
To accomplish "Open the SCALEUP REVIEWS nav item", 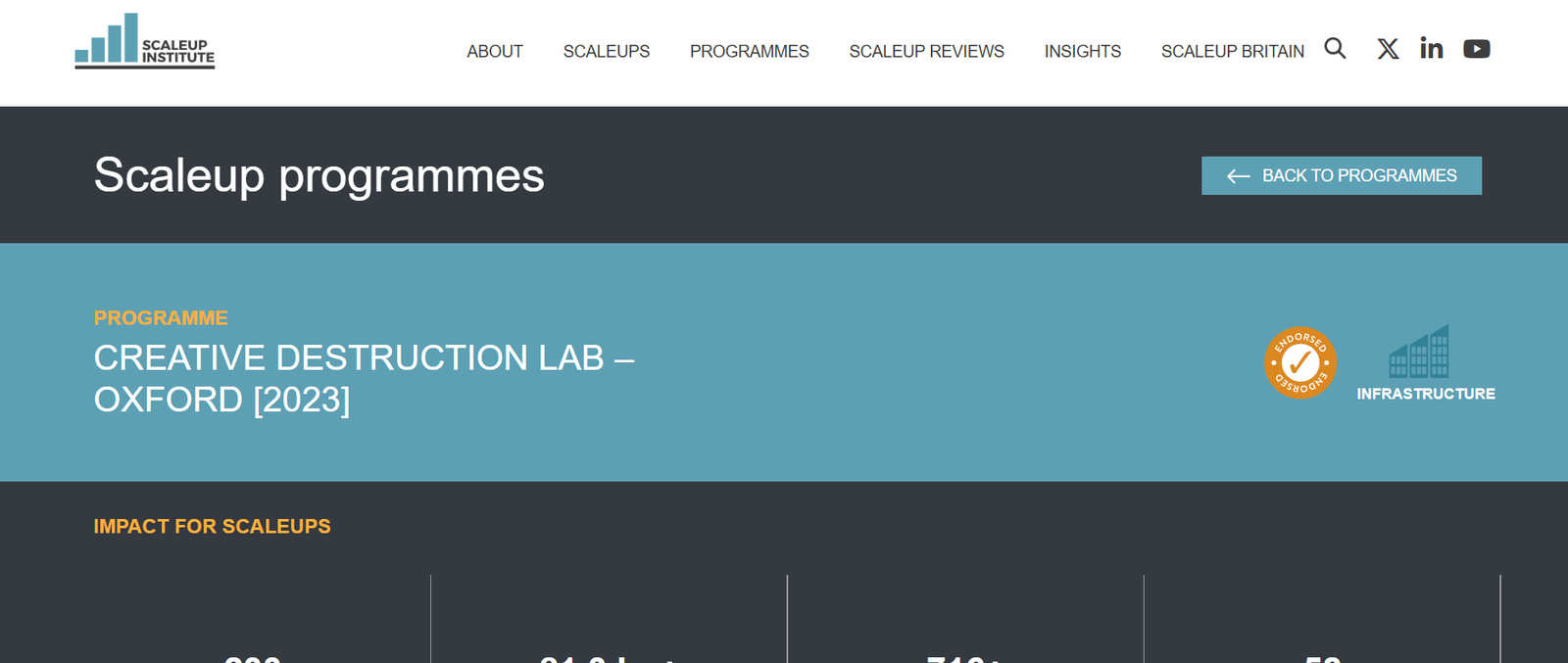I will (x=926, y=51).
